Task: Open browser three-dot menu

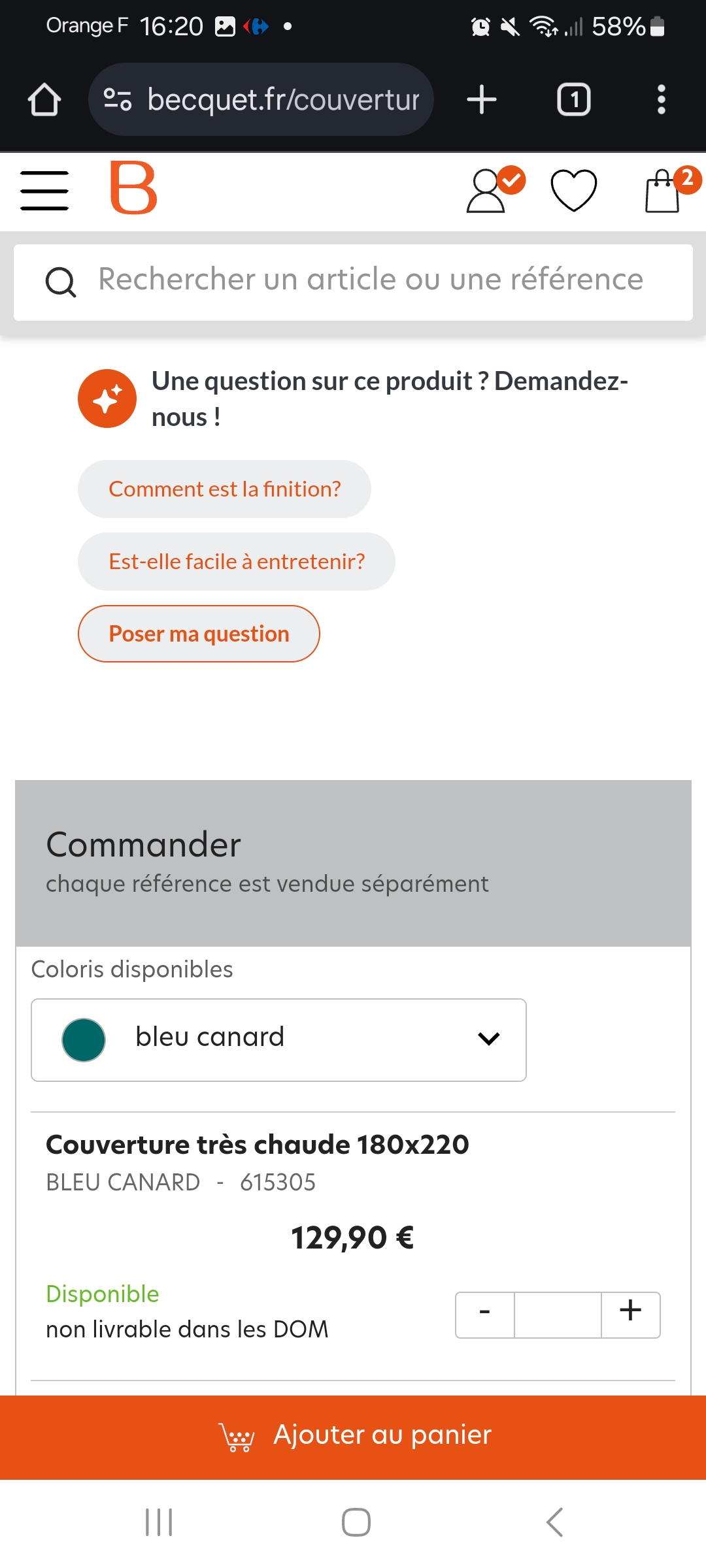Action: click(x=661, y=100)
